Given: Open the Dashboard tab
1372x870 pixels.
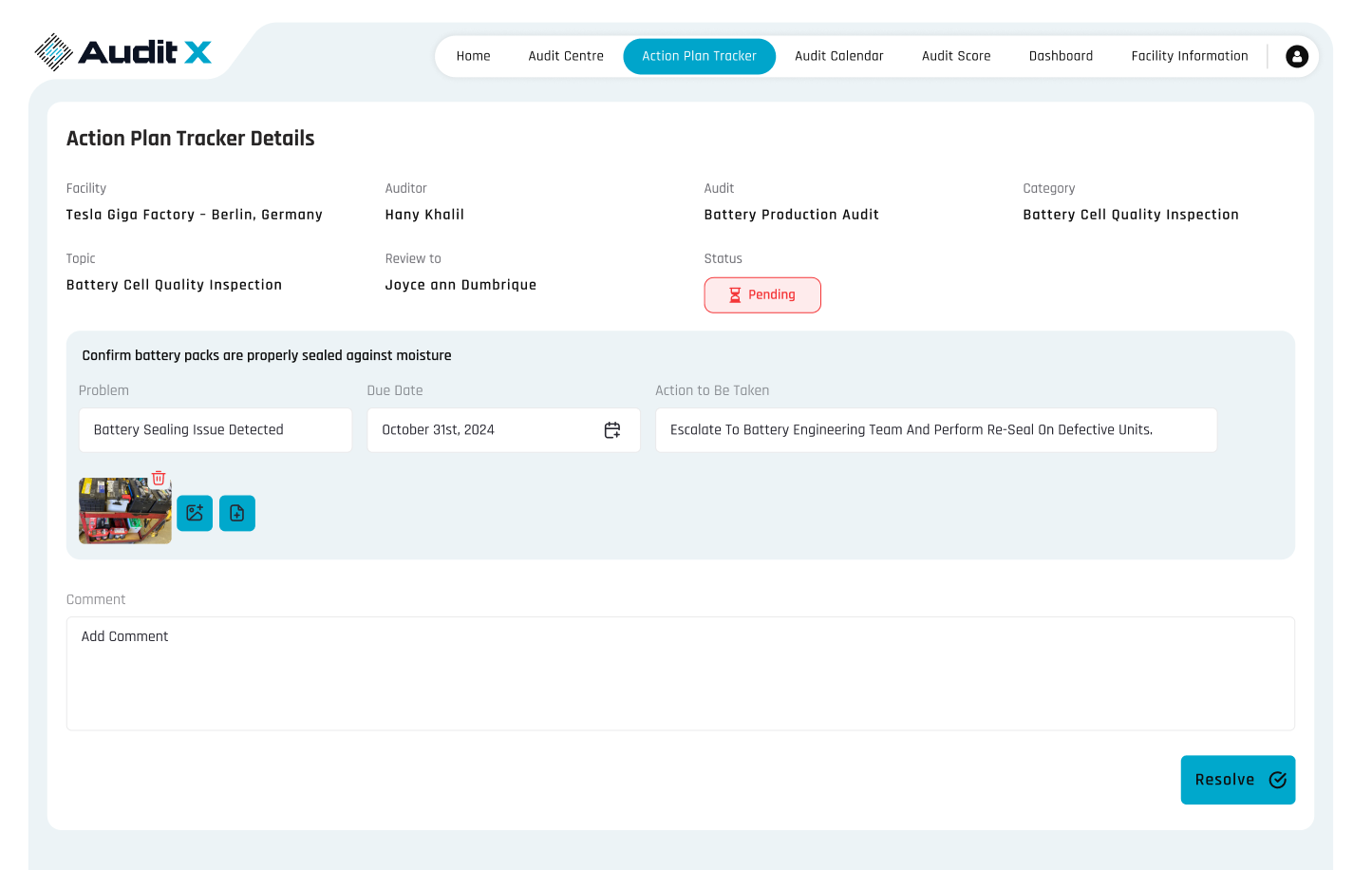Looking at the screenshot, I should pyautogui.click(x=1061, y=56).
